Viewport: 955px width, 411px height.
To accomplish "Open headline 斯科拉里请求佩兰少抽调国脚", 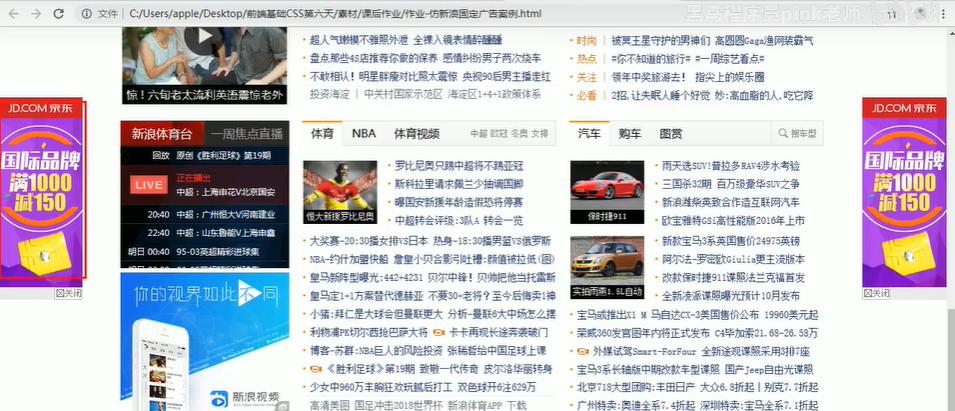I will click(459, 184).
